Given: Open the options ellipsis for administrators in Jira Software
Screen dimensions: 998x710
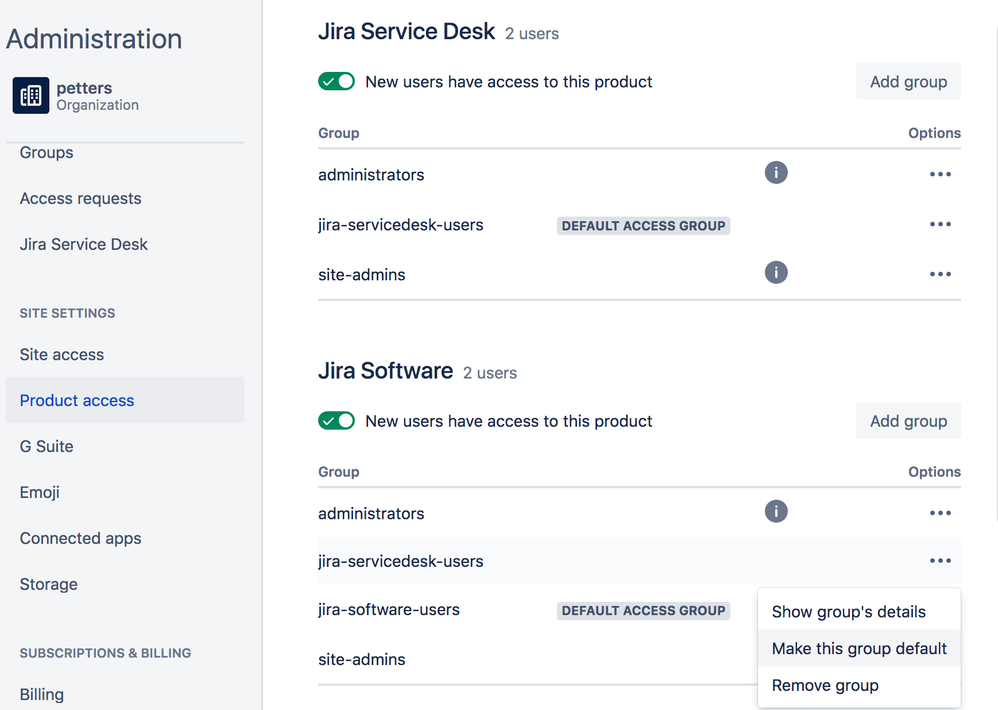Looking at the screenshot, I should pyautogui.click(x=940, y=512).
